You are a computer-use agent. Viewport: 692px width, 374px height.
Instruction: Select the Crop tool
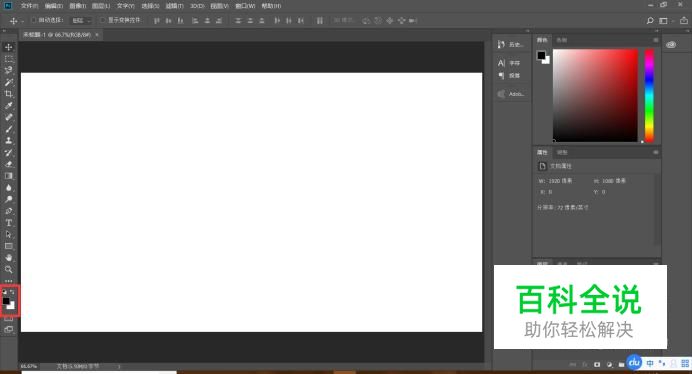point(8,94)
